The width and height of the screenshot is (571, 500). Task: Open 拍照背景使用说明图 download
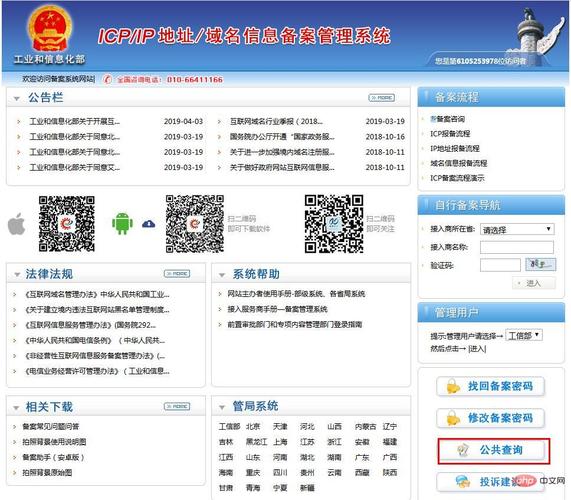[54, 442]
